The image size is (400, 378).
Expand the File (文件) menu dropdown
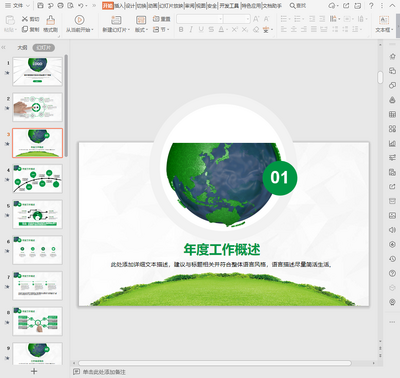(x=18, y=6)
